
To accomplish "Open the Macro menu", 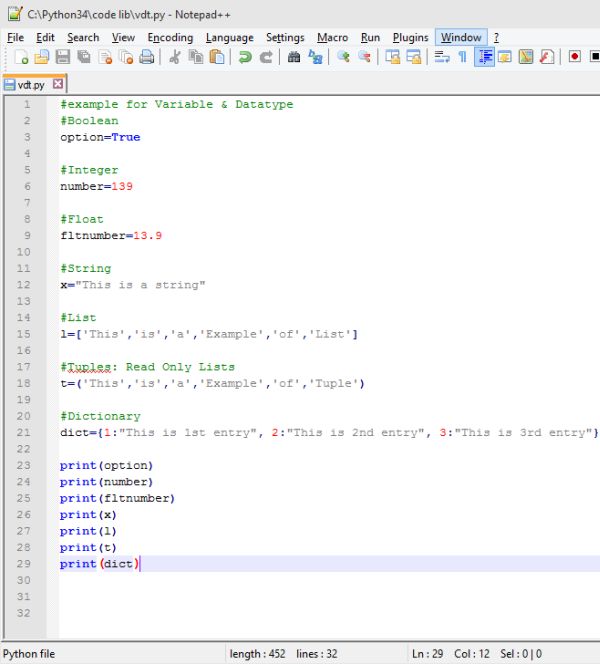I will [x=332, y=38].
